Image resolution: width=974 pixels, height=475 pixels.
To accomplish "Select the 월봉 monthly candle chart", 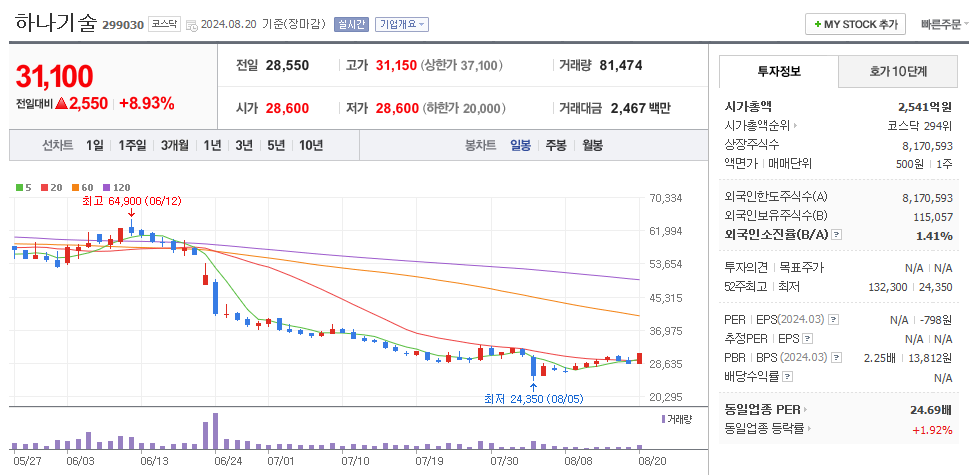I will coord(593,146).
